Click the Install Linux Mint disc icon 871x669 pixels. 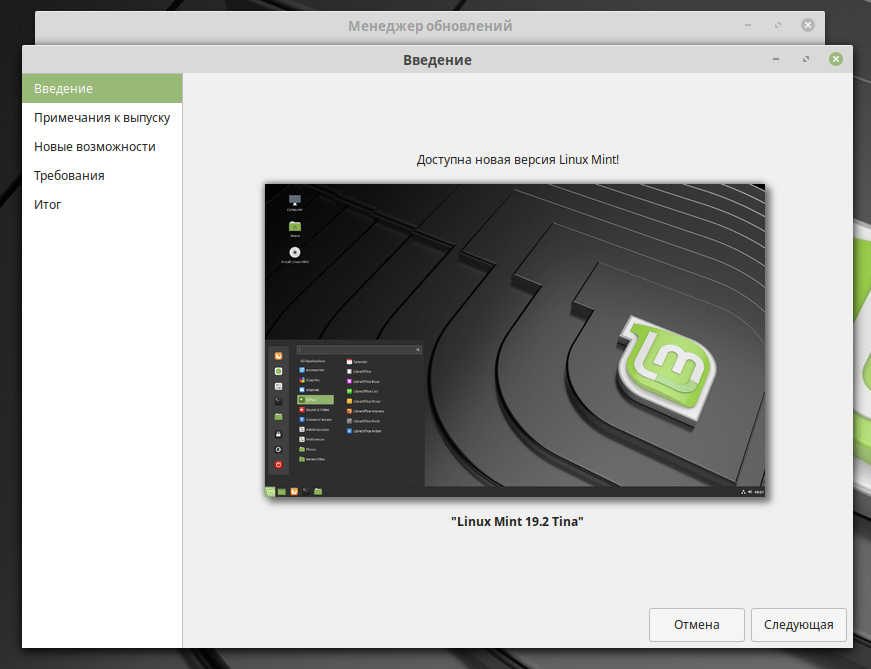tap(295, 254)
